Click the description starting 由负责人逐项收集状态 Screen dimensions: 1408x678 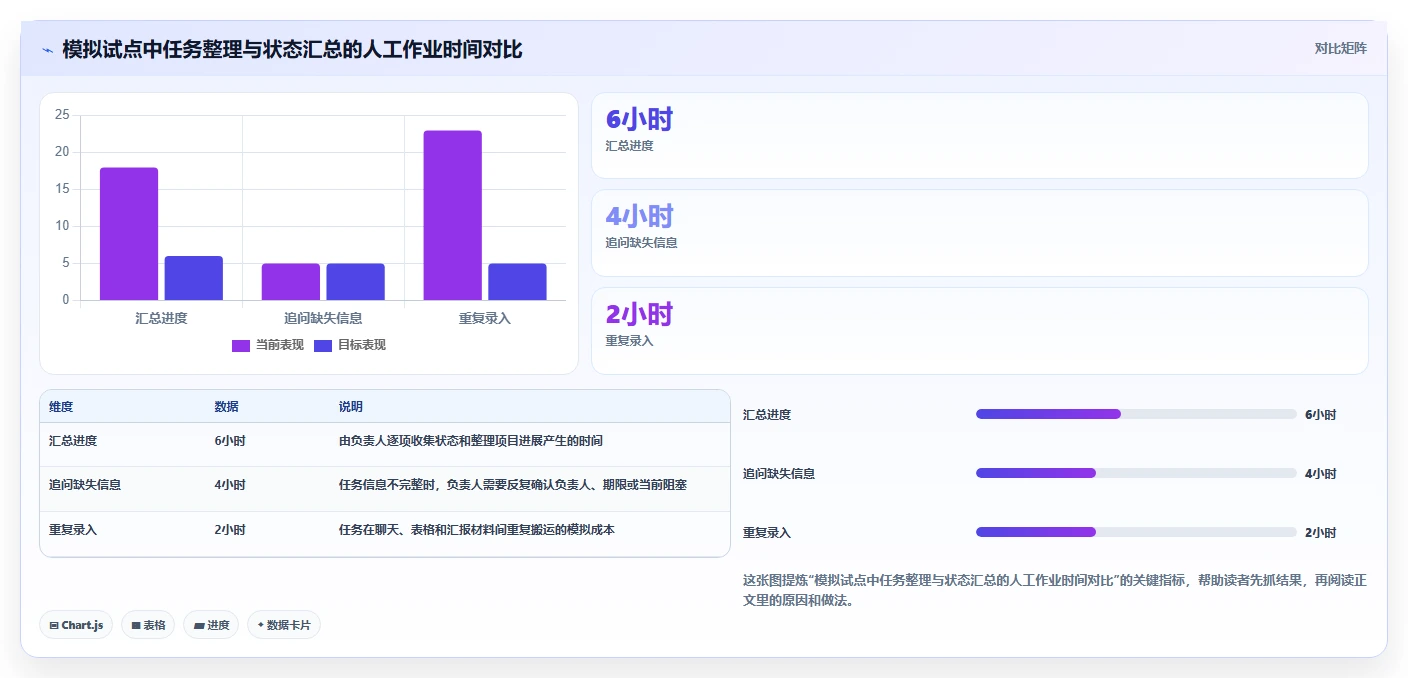coord(471,441)
